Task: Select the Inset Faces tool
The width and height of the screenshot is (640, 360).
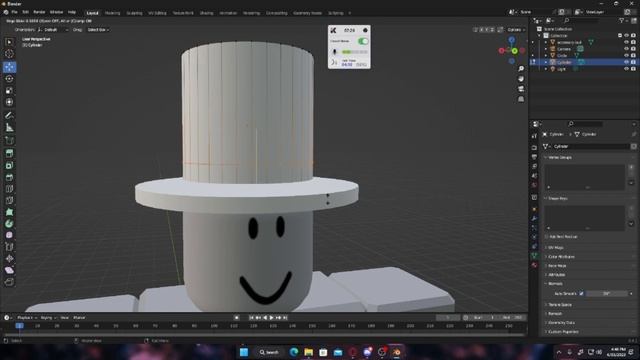Action: pyautogui.click(x=9, y=165)
